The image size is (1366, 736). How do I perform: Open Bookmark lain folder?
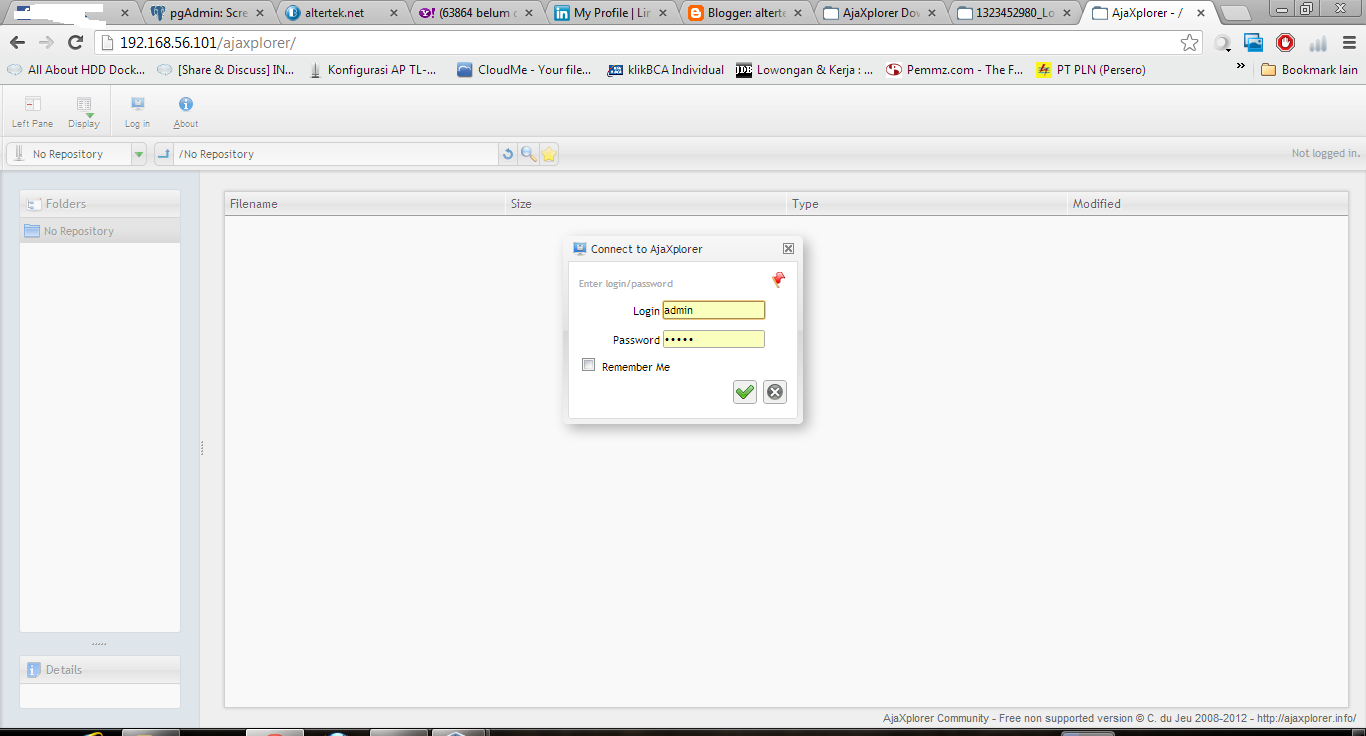pyautogui.click(x=1309, y=70)
